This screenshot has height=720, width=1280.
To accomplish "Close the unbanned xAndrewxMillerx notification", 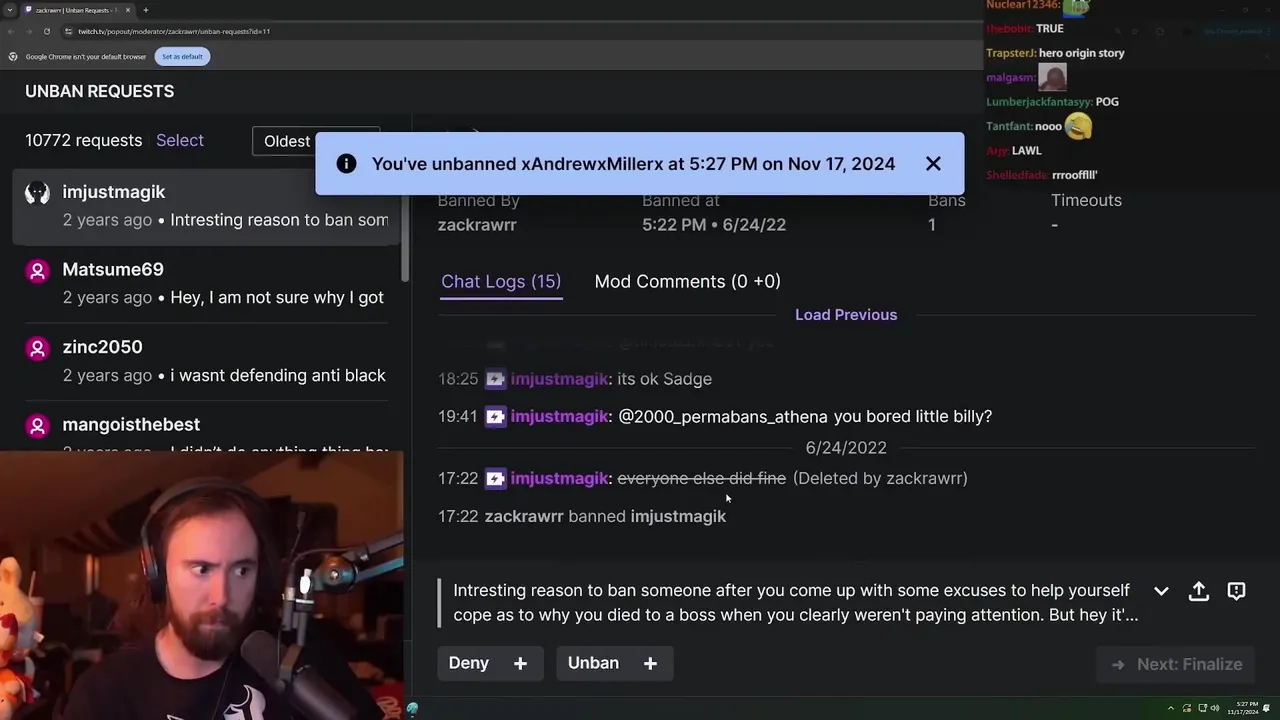I will [933, 163].
